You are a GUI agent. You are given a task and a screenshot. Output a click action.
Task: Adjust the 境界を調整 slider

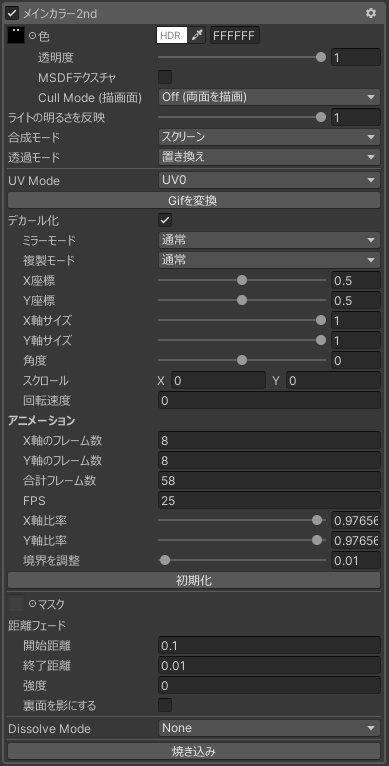click(242, 560)
